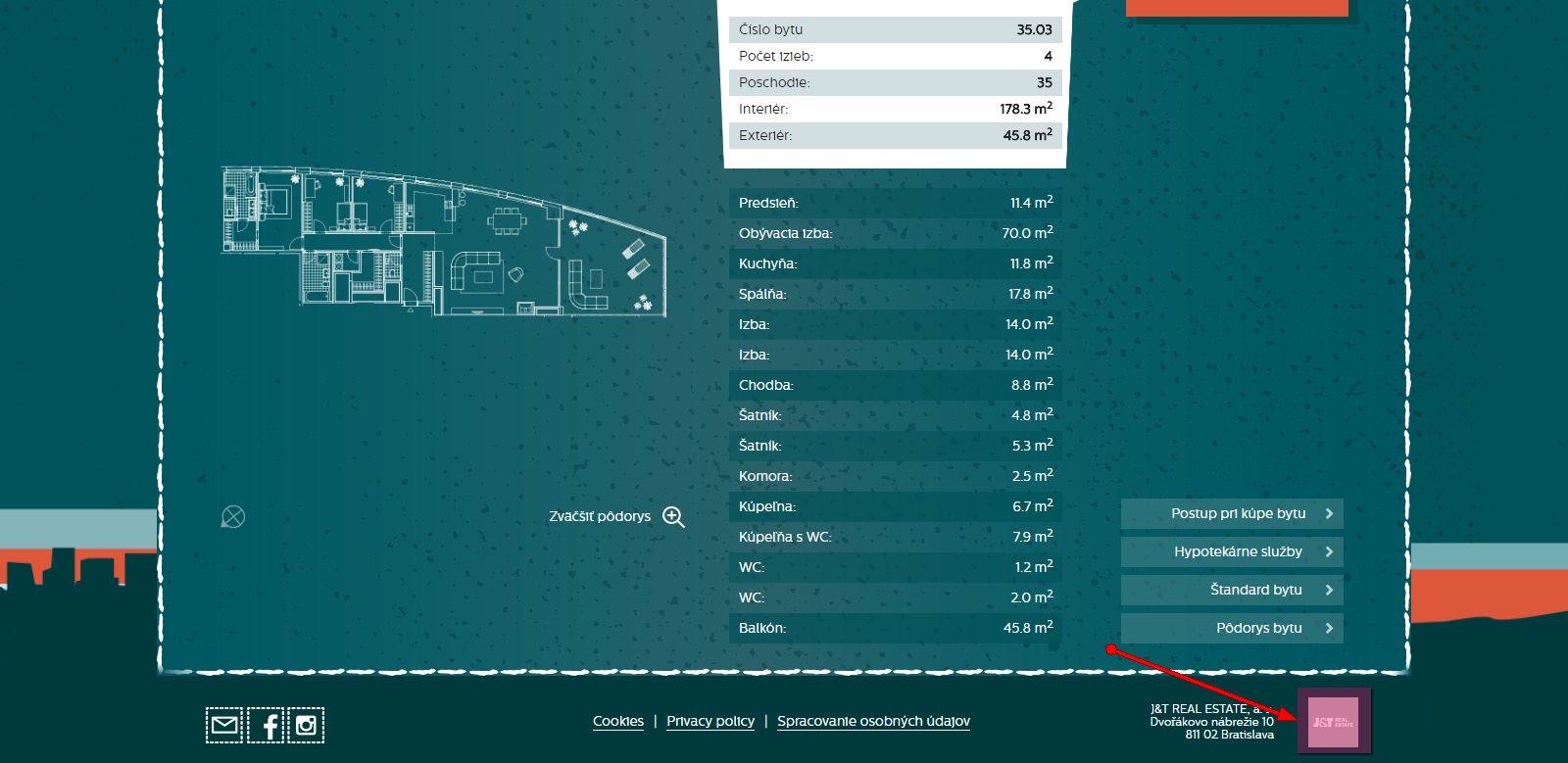
Task: Open the Instagram profile icon
Action: [306, 725]
